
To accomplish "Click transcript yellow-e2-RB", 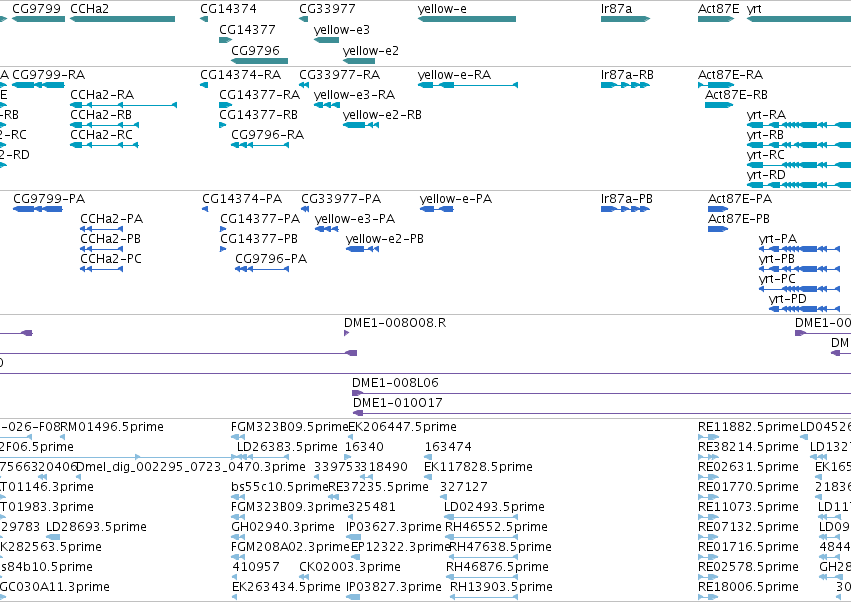I will (x=361, y=125).
